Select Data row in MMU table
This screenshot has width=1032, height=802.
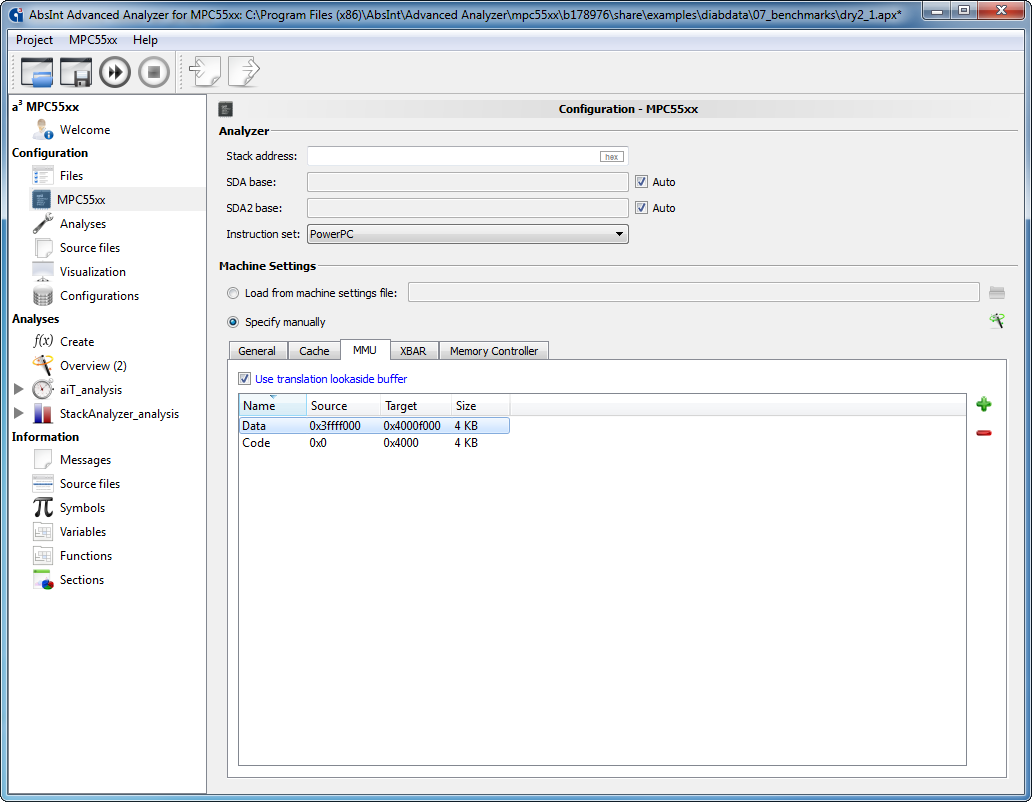click(374, 426)
